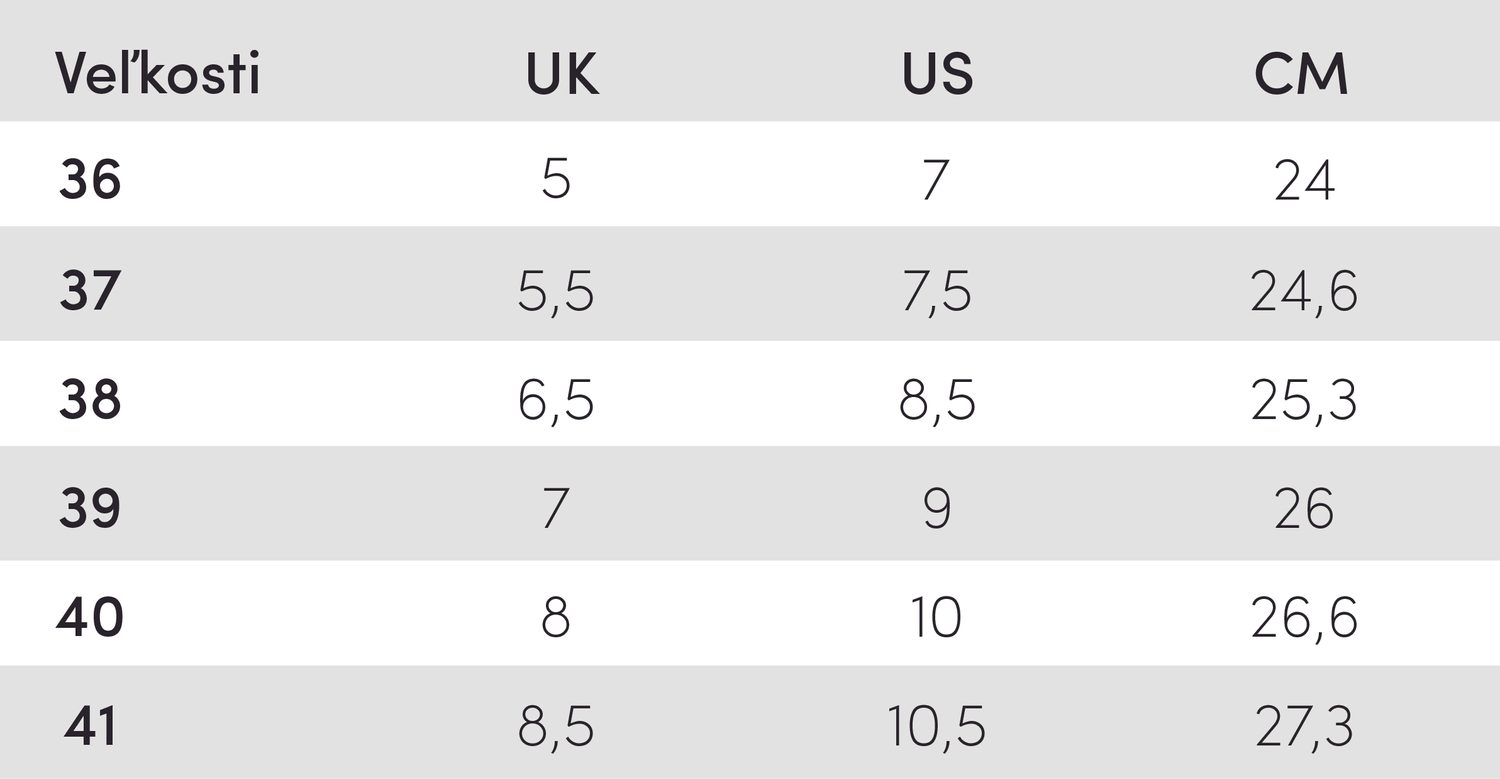Viewport: 1500px width, 779px height.
Task: Click US value 10,5 in last row
Action: point(936,729)
